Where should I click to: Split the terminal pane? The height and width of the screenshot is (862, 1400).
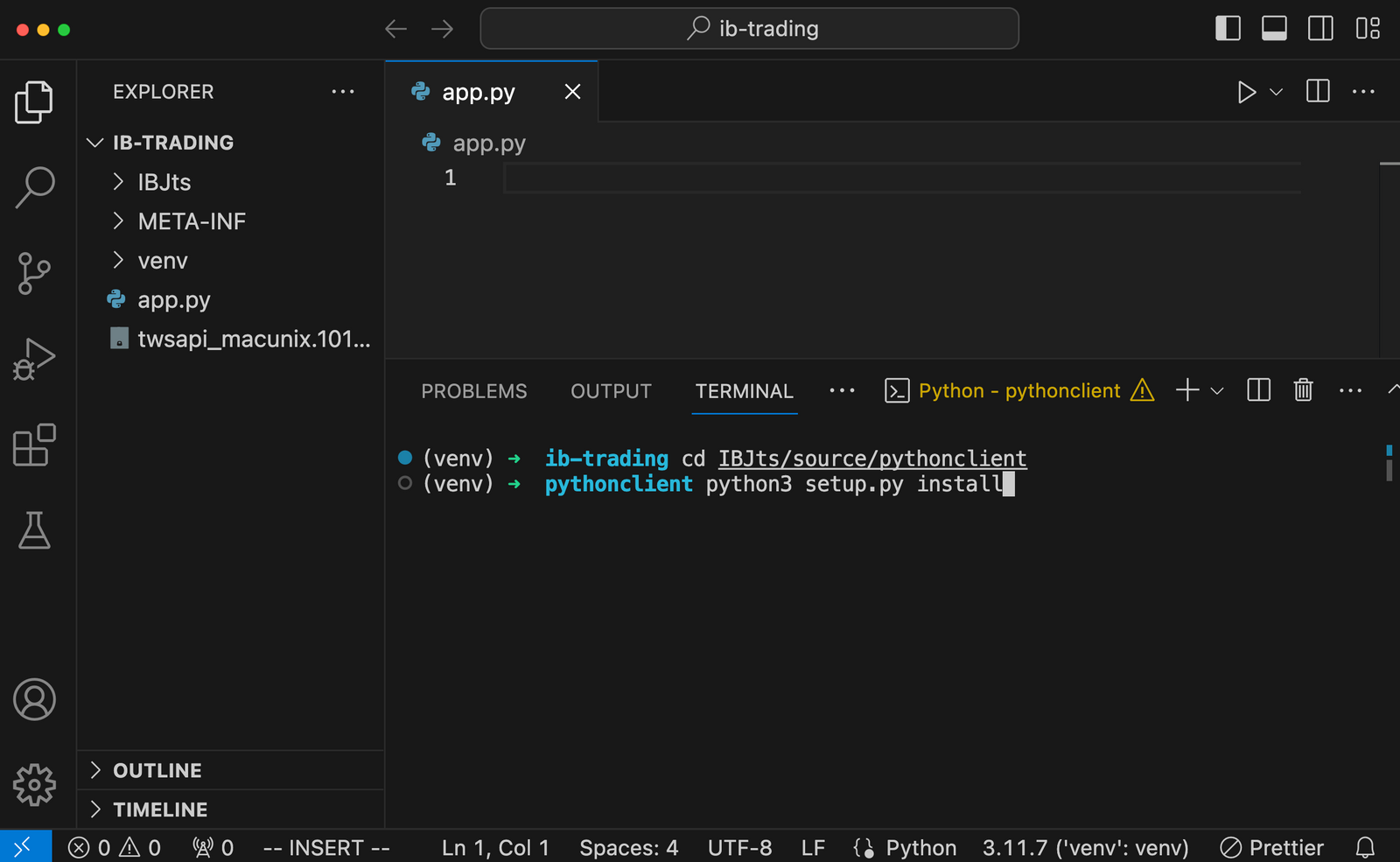[1258, 390]
